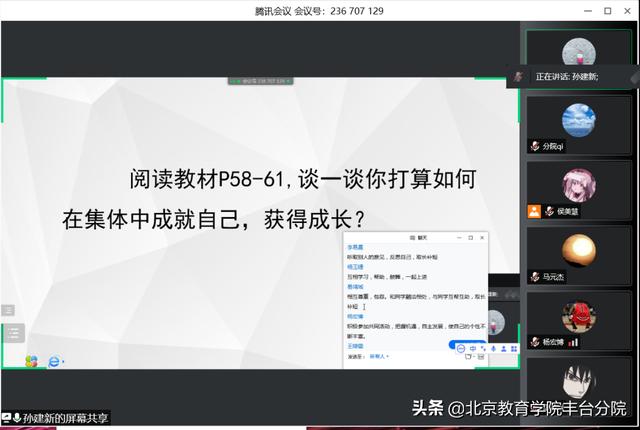Click the microphone icon in the speaking banner
The image size is (640, 430).
518,76
